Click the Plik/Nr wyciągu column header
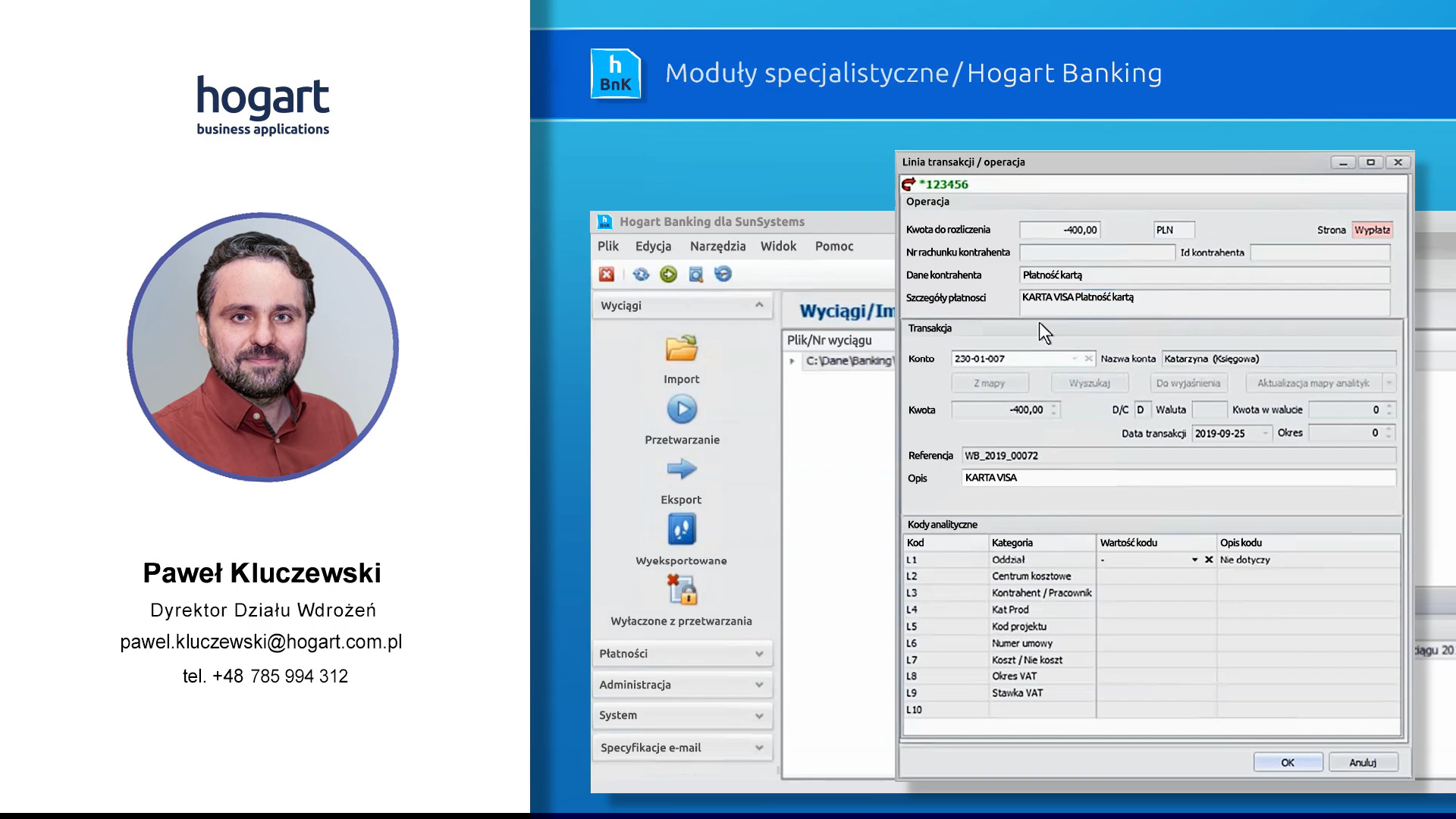 [x=838, y=340]
